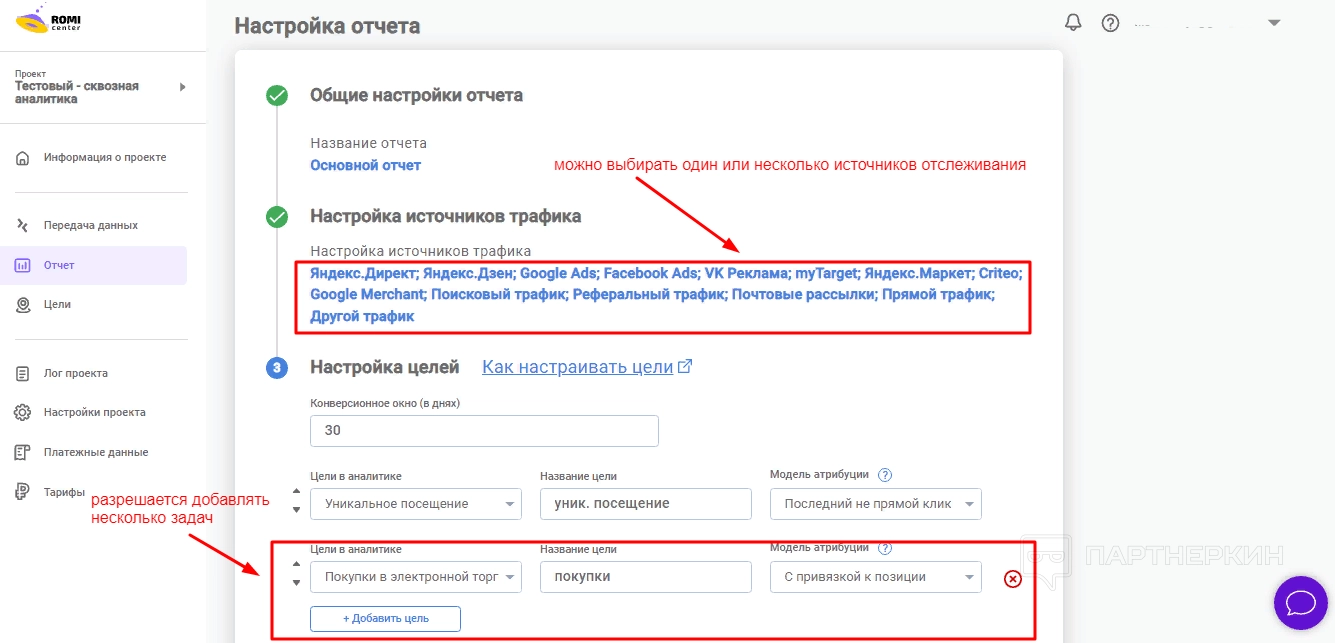Go to Информация о проекте
The image size is (1335, 643).
tap(104, 157)
